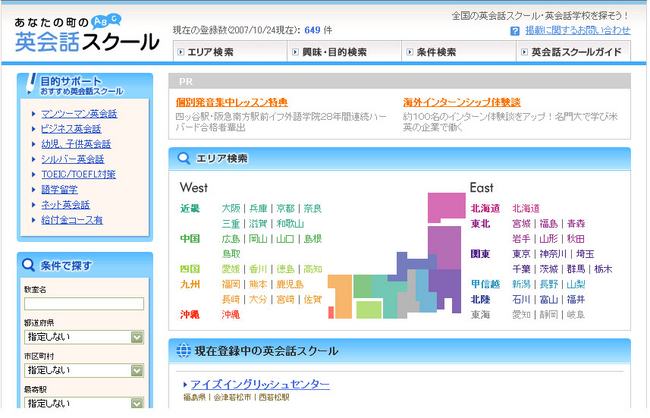
Task: Open 幼児、子供英会話 link
Action: click(76, 144)
